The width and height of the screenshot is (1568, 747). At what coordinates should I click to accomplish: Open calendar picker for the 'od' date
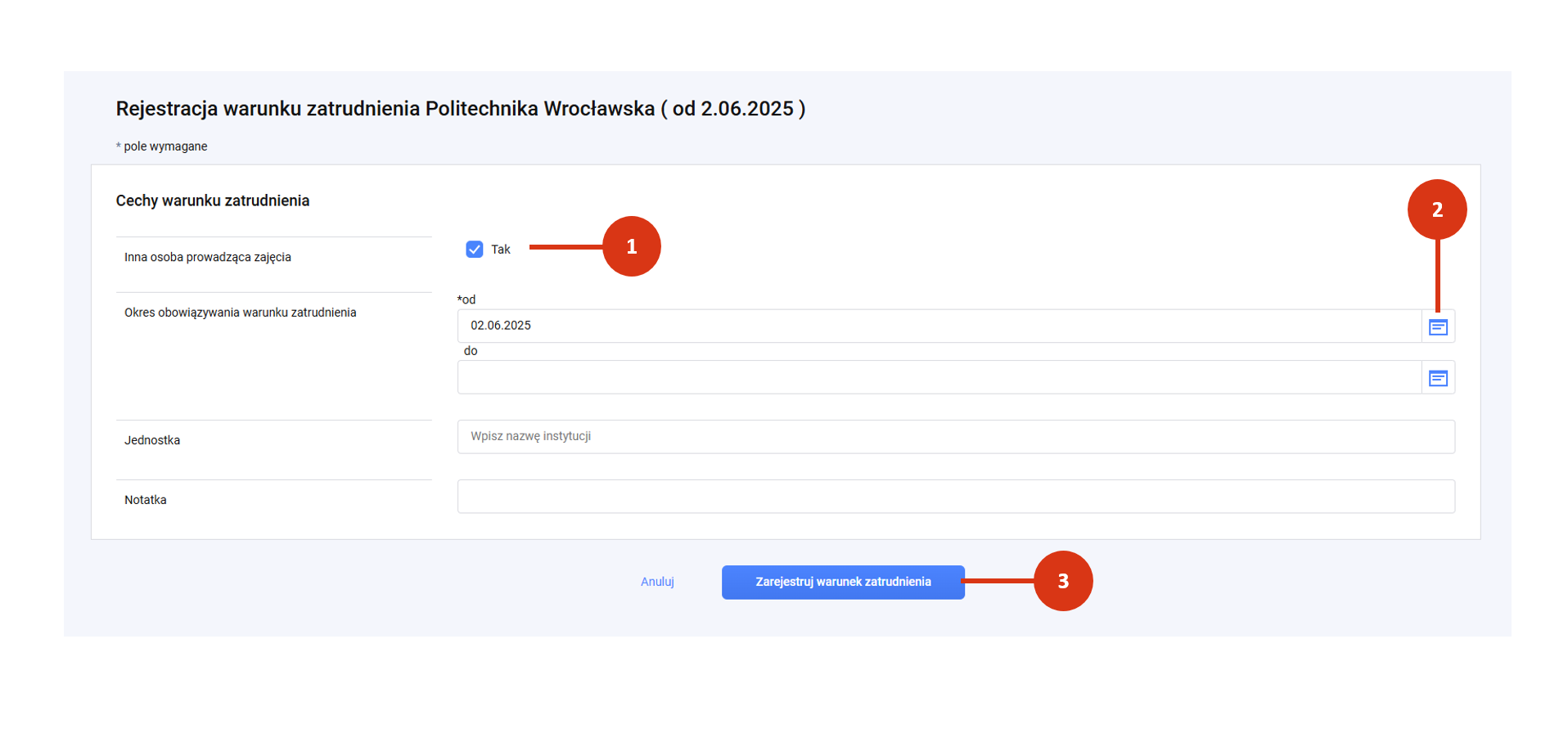[1438, 326]
